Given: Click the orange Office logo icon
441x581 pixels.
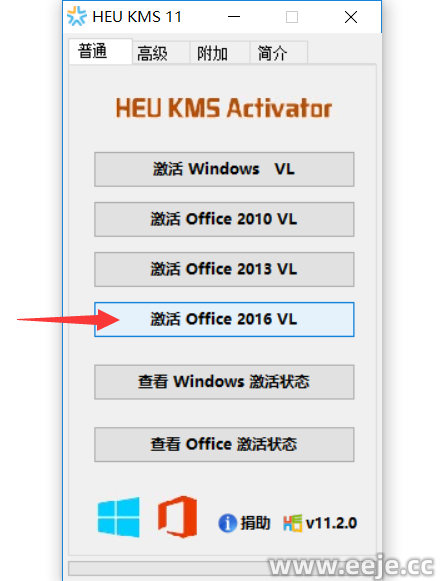Looking at the screenshot, I should (177, 517).
